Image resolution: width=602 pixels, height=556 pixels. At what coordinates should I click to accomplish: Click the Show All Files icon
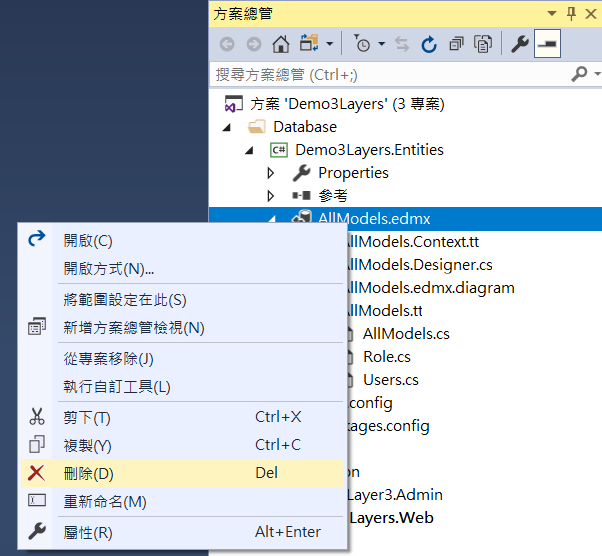point(483,44)
